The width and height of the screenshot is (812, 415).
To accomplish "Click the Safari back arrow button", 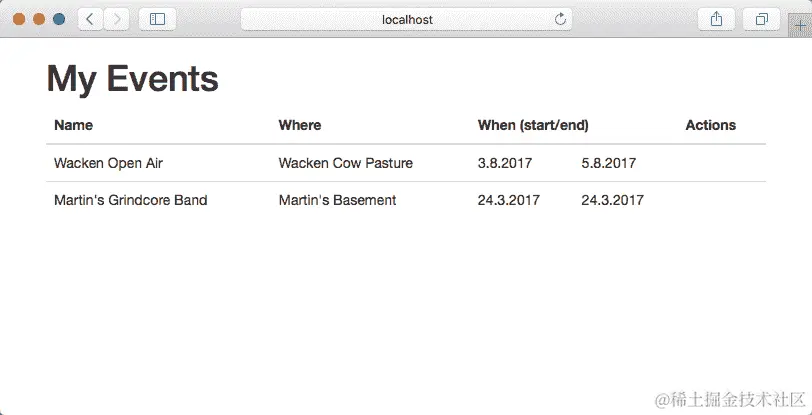I will point(91,19).
